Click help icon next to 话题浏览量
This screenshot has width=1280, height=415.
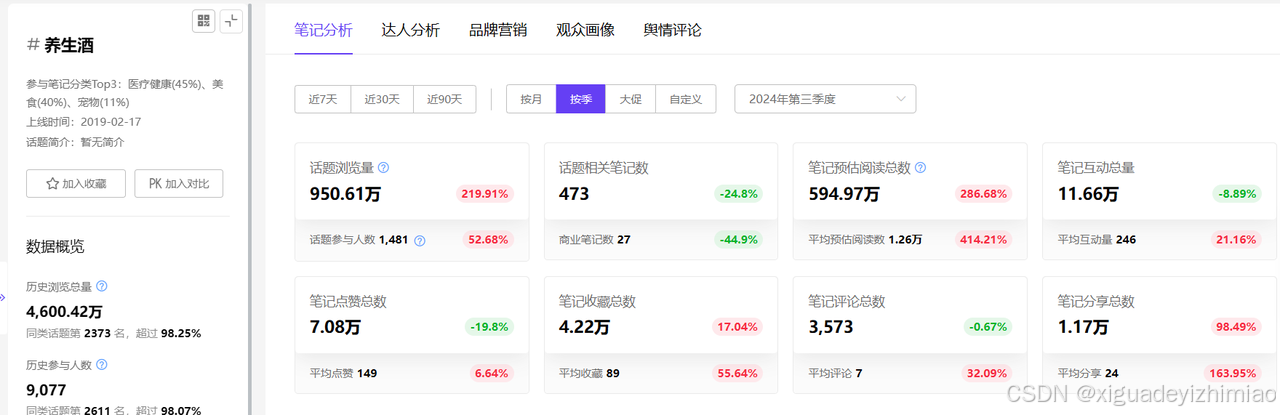383,168
